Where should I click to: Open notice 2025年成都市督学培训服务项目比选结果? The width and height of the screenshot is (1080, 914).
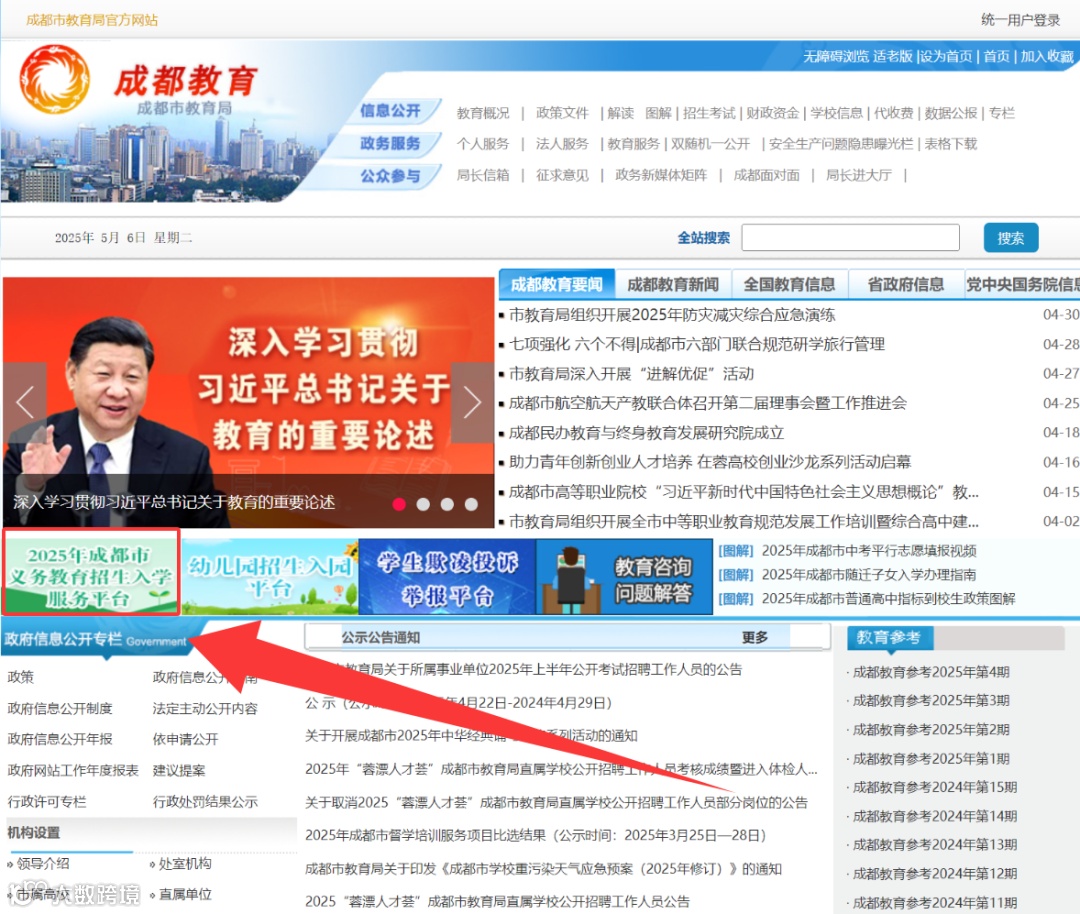[536, 835]
